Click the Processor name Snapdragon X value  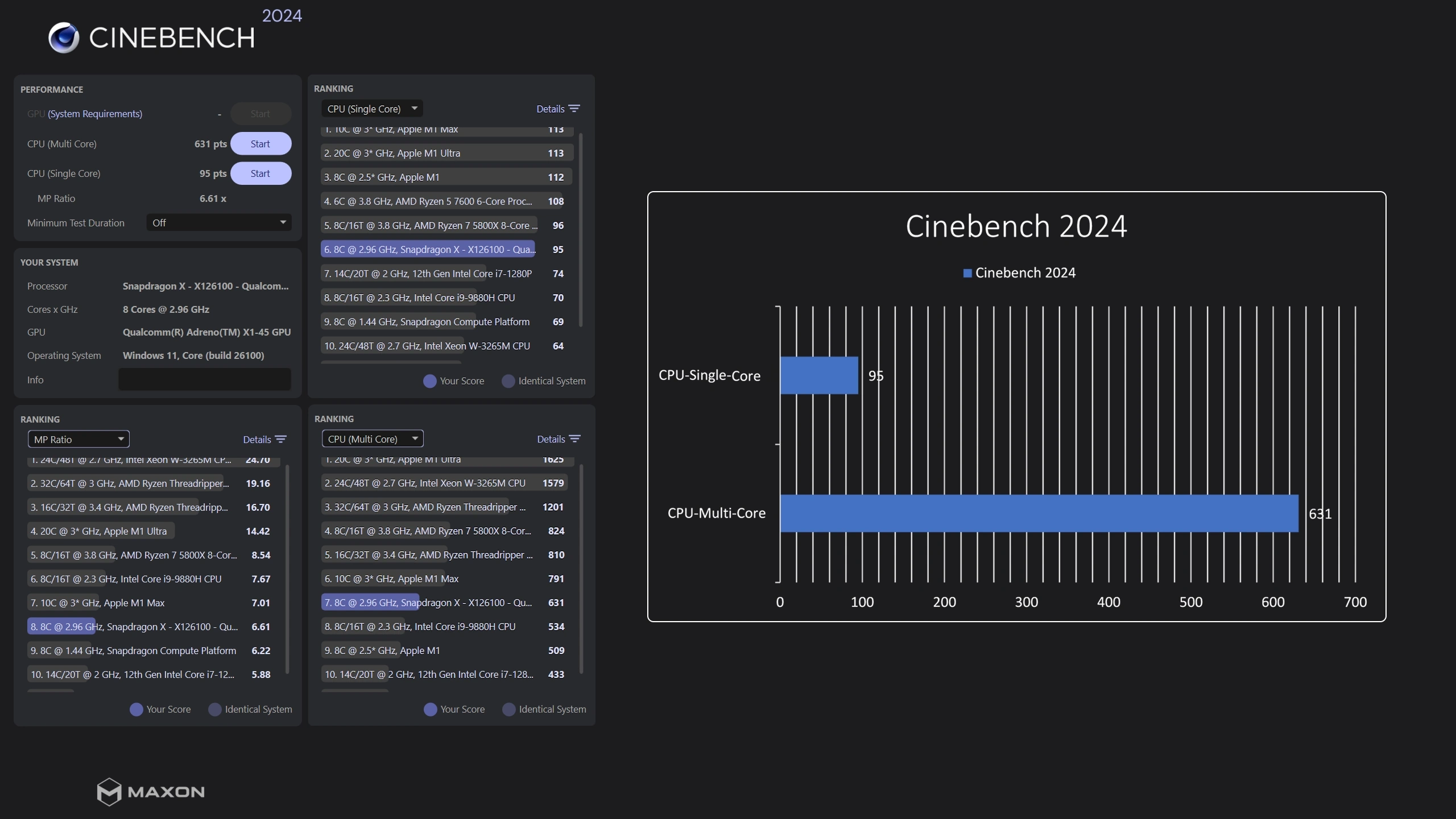[x=206, y=286]
